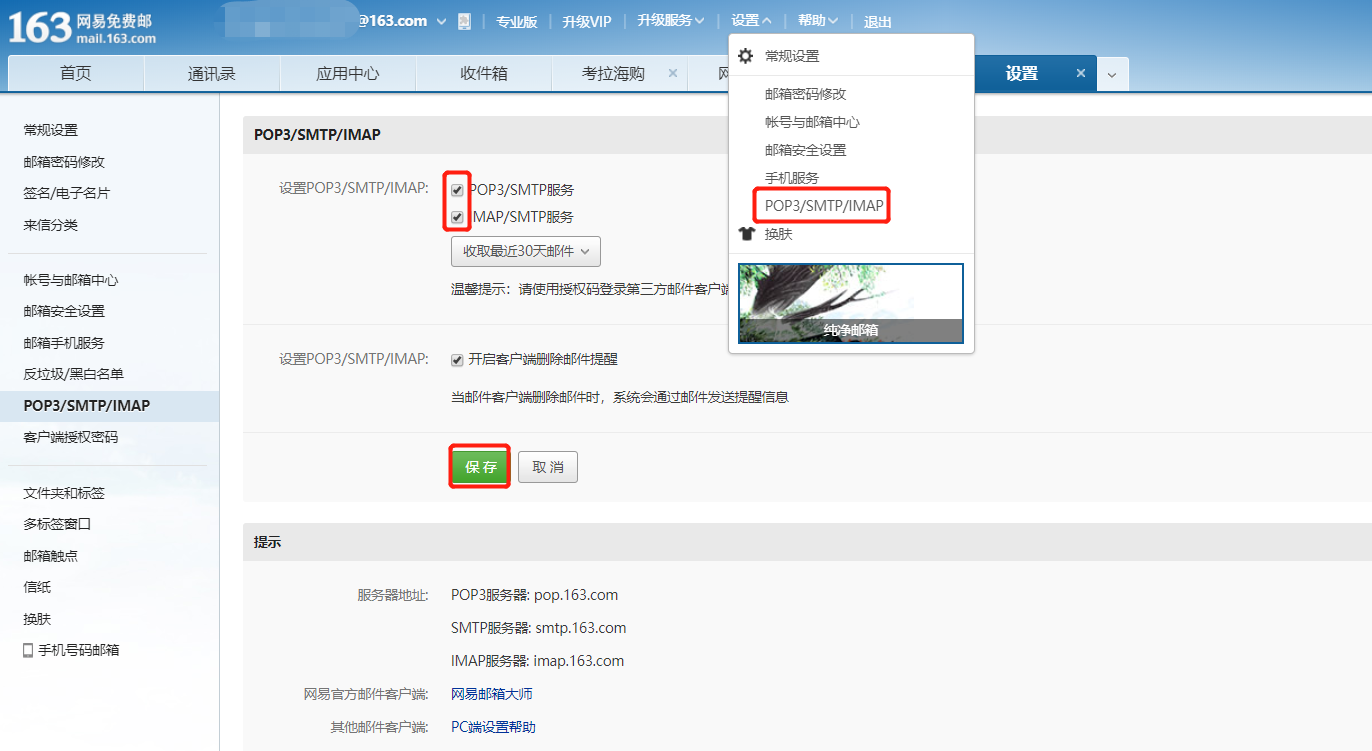Open 手机号码邮箱 in the sidebar
This screenshot has width=1372, height=751.
pyautogui.click(x=79, y=650)
